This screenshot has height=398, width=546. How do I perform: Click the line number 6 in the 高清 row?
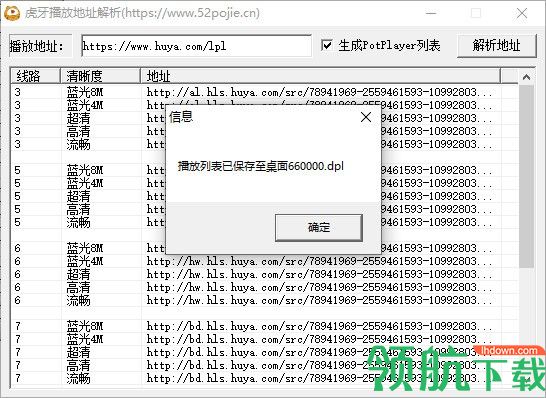tap(18, 287)
